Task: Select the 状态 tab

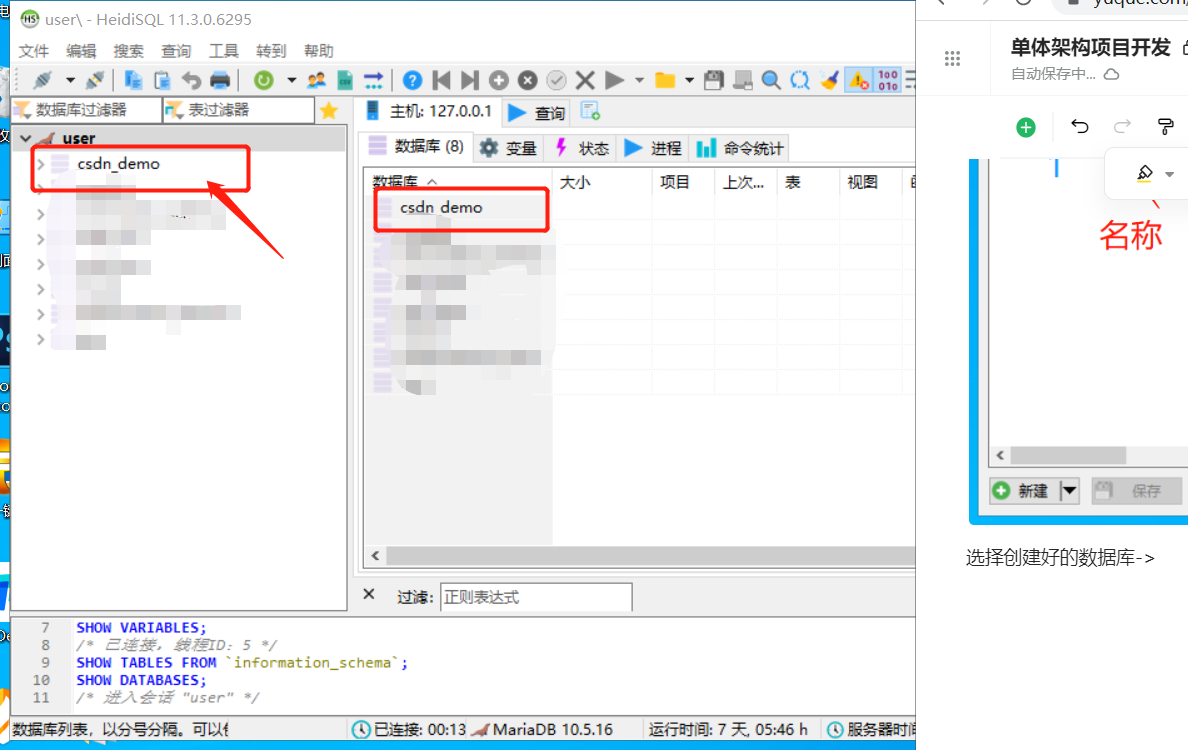Action: (582, 148)
